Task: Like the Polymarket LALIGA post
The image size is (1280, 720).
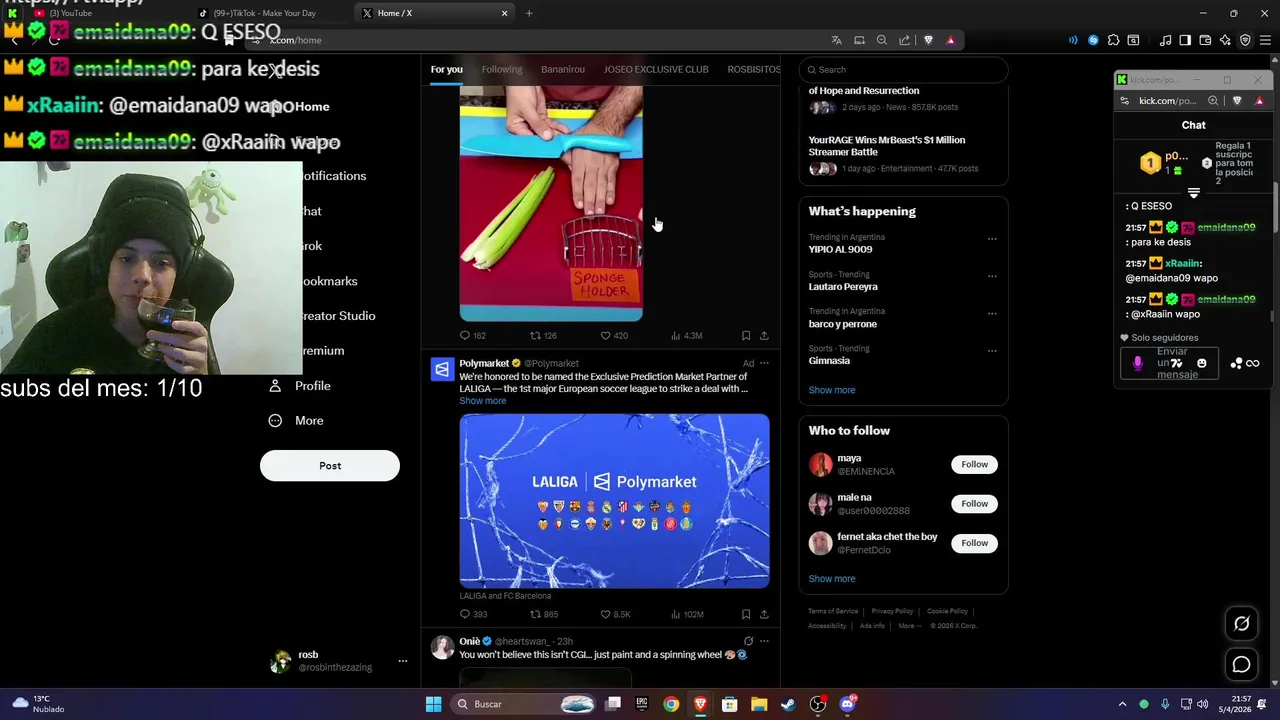Action: point(615,614)
